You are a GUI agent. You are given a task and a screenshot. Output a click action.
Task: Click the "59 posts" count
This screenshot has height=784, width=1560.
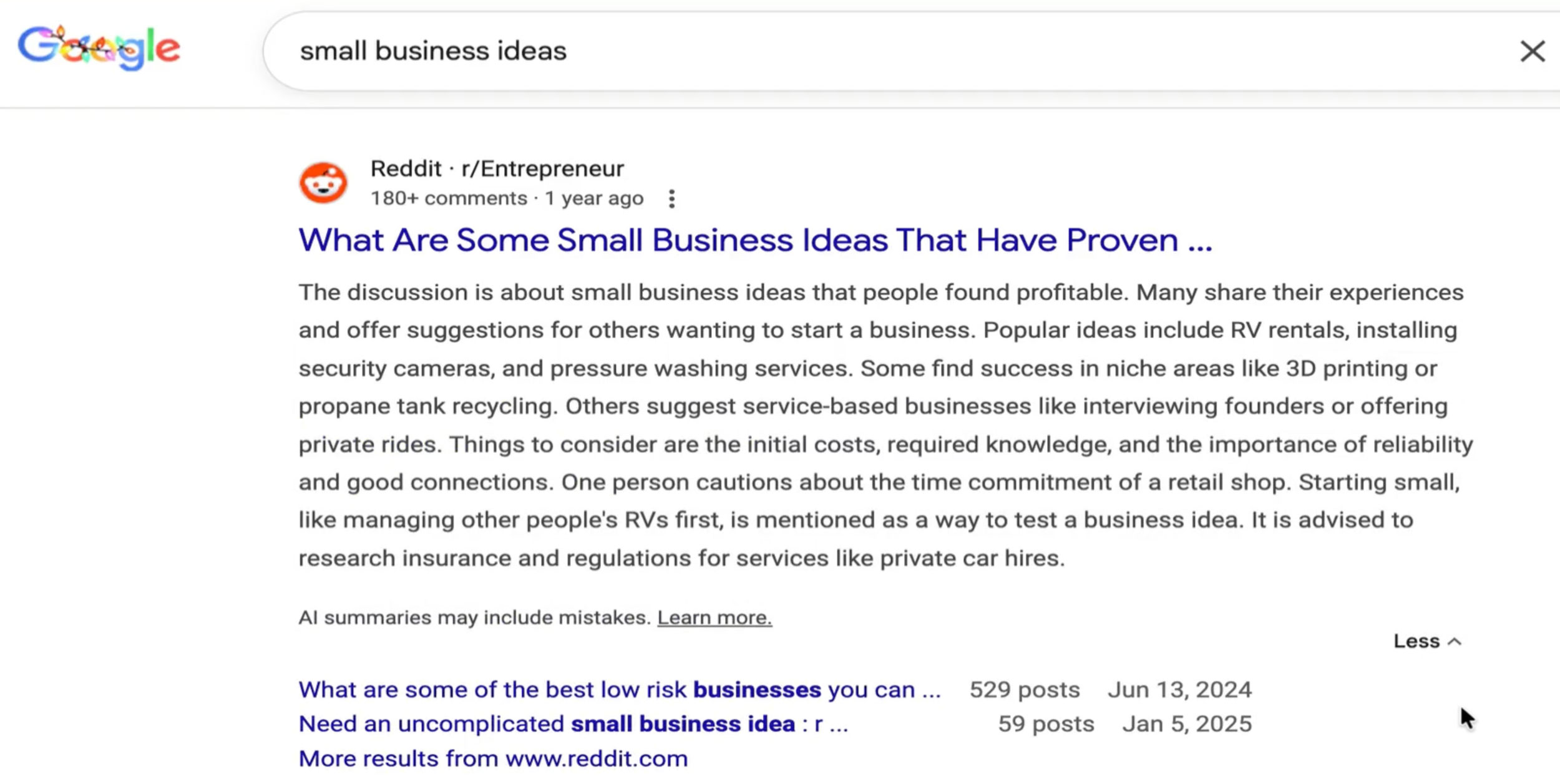tap(1046, 724)
